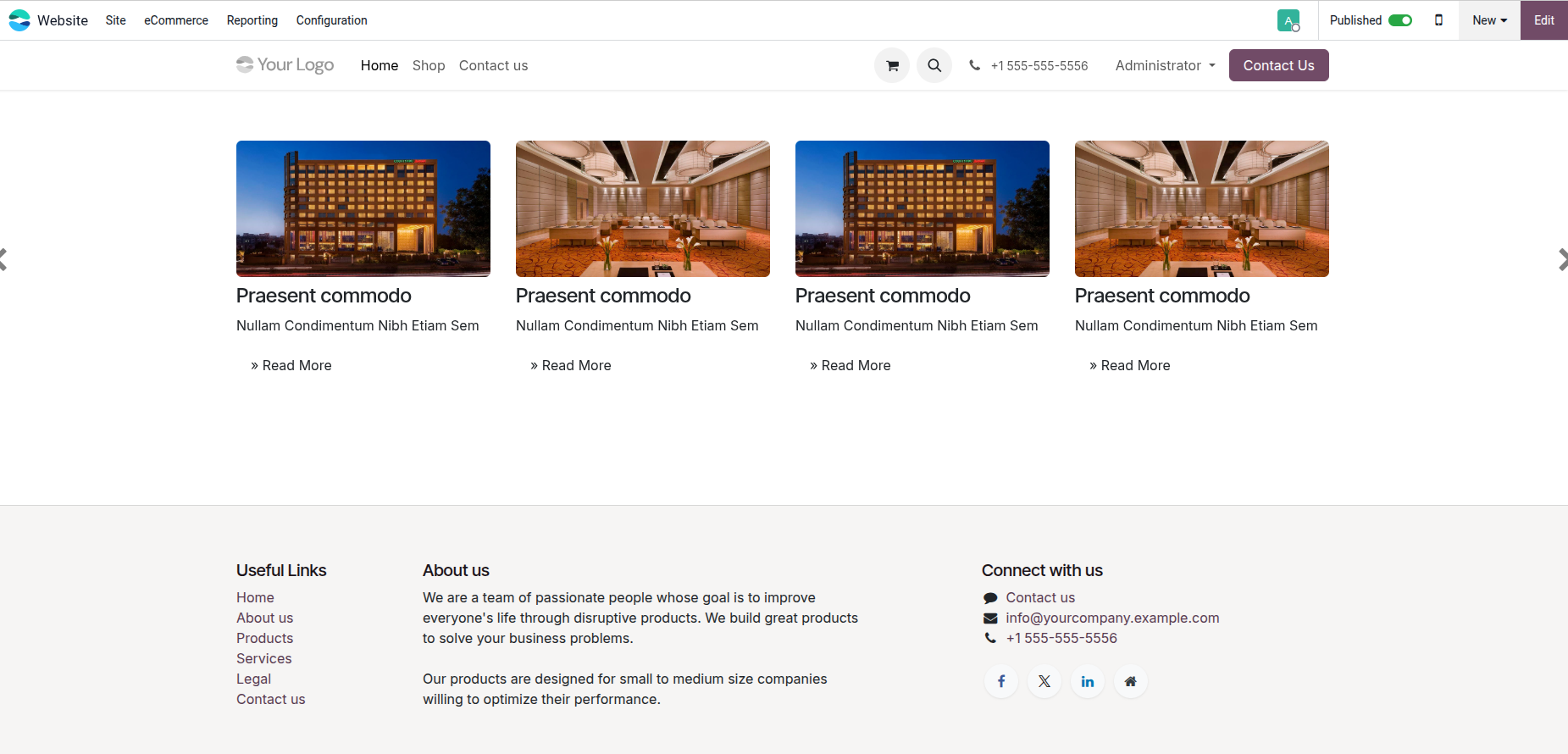Switch to mobile preview icon
This screenshot has height=754, width=1568.
[x=1438, y=20]
